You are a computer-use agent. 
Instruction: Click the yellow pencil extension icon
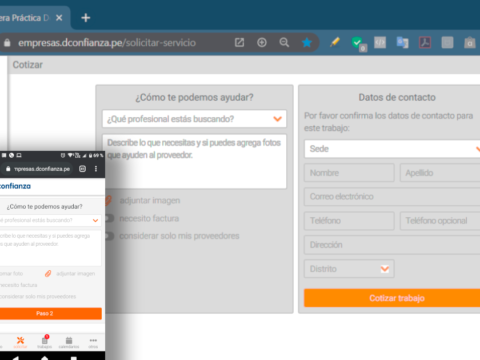[335, 42]
